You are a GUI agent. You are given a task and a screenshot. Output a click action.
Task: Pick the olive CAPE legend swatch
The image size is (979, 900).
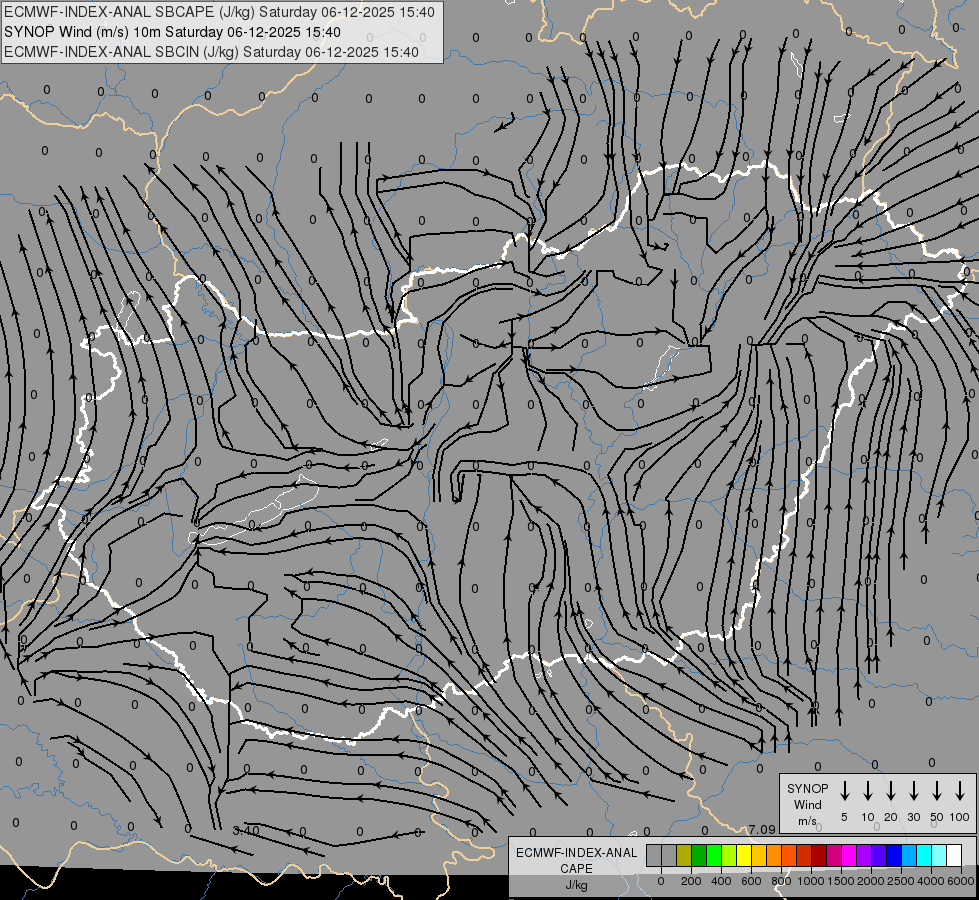(x=684, y=855)
